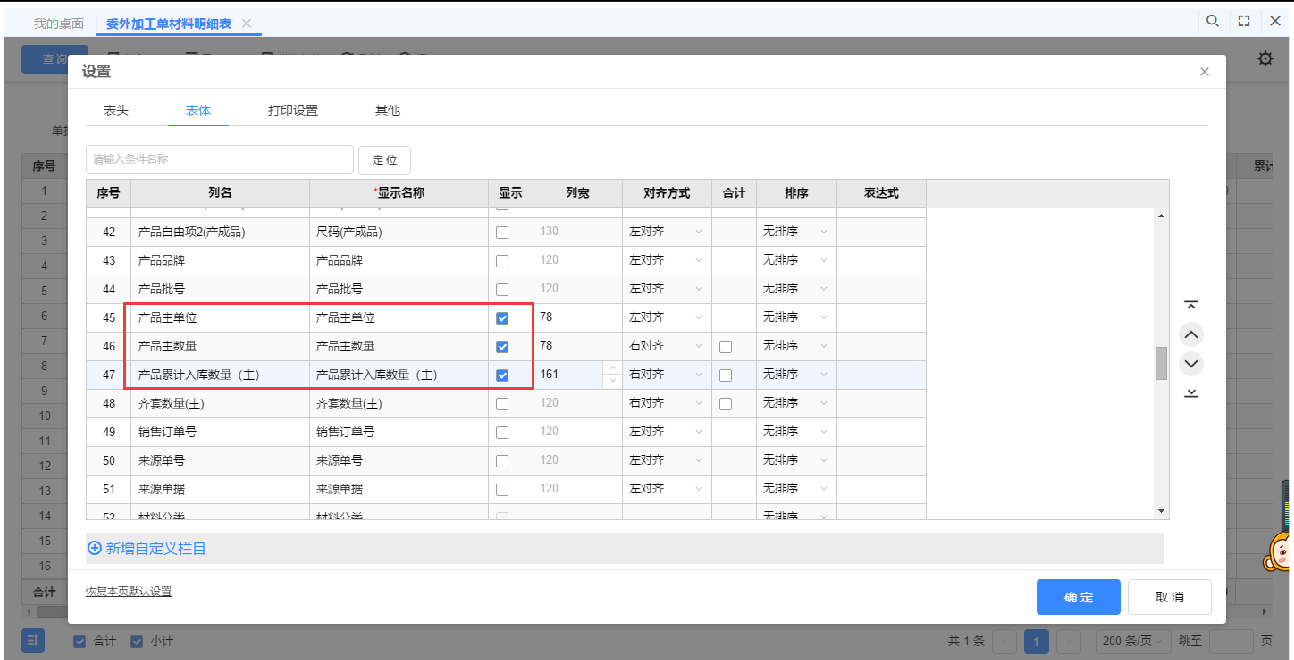The image size is (1294, 660).
Task: Click the plus icon beside 新增自定义栏目
Action: pyautogui.click(x=95, y=548)
